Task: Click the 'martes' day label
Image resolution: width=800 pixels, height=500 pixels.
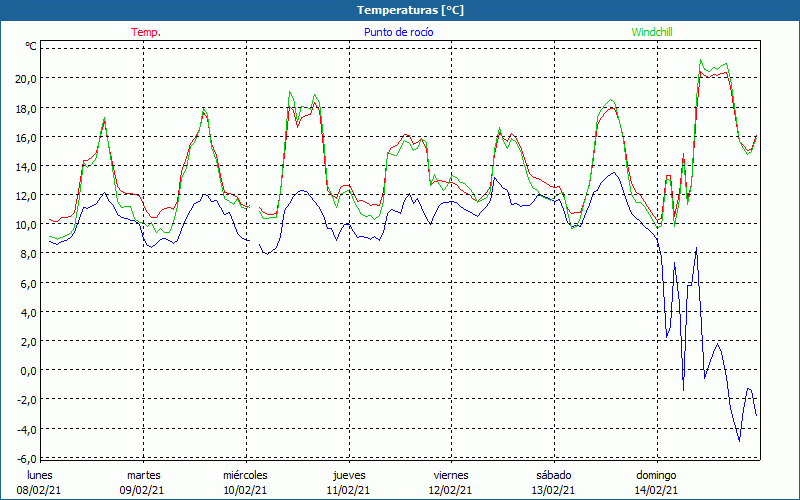Action: tap(144, 475)
